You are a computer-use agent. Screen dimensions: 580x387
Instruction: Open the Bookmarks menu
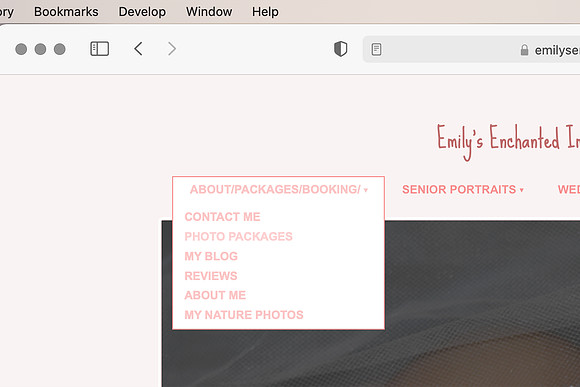[66, 12]
